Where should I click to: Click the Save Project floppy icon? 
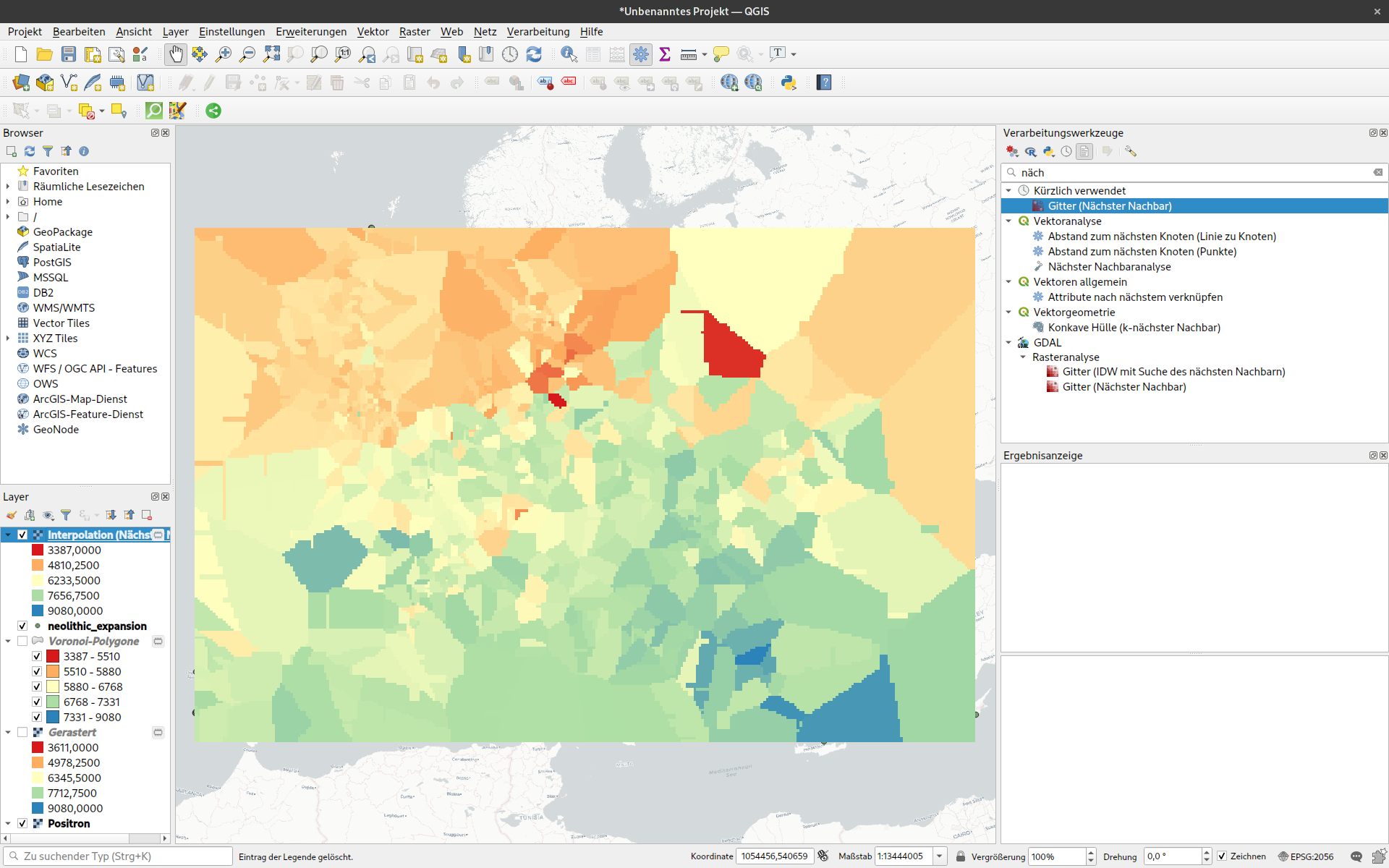tap(69, 54)
